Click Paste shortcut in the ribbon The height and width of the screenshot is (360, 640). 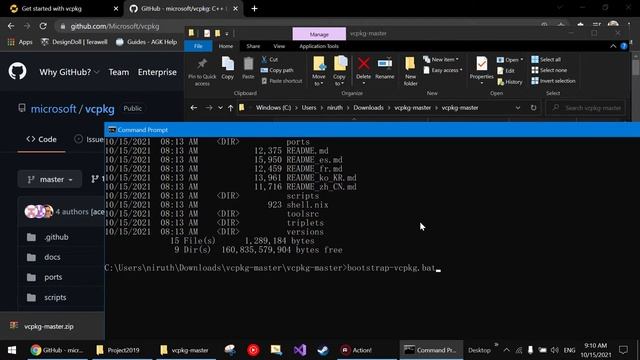click(282, 81)
